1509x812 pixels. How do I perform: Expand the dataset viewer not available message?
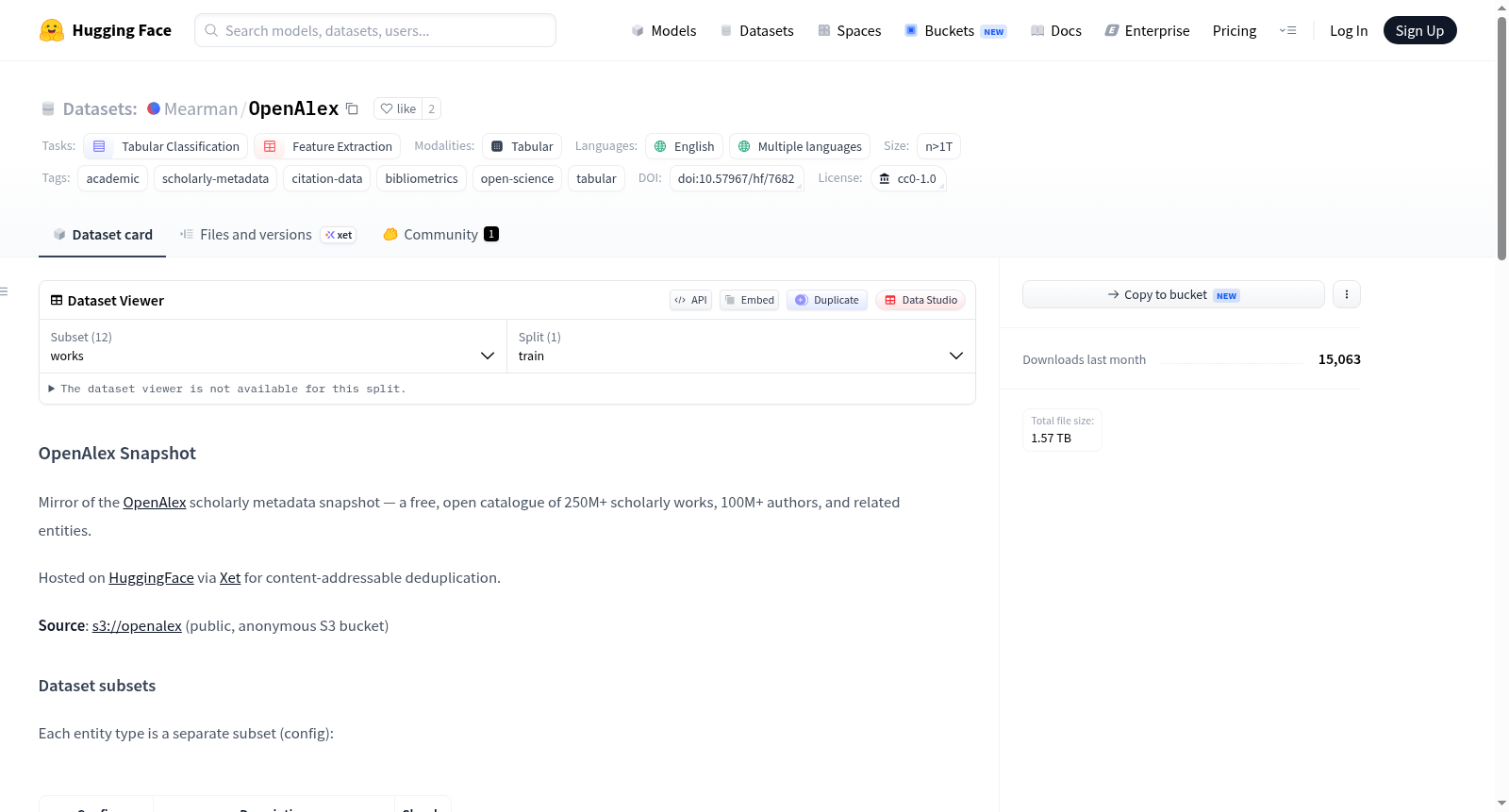pos(226,389)
